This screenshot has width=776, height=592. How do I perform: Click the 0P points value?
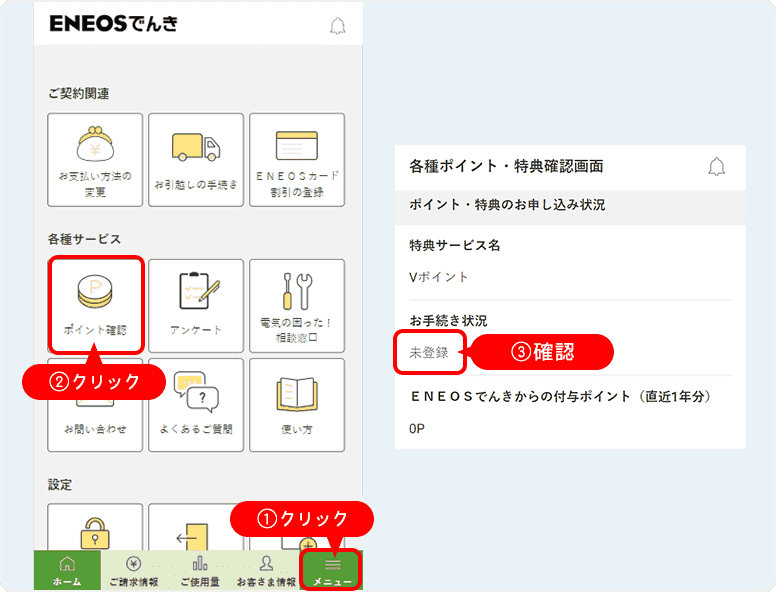tap(417, 428)
